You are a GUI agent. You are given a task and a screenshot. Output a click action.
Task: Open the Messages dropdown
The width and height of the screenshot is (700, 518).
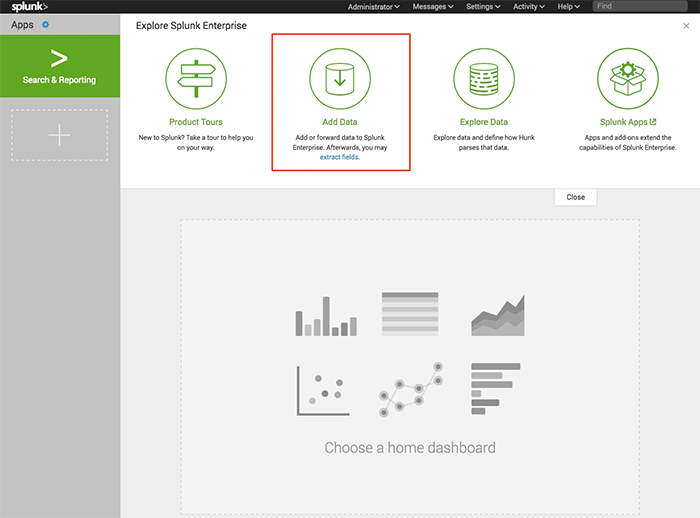coord(434,7)
